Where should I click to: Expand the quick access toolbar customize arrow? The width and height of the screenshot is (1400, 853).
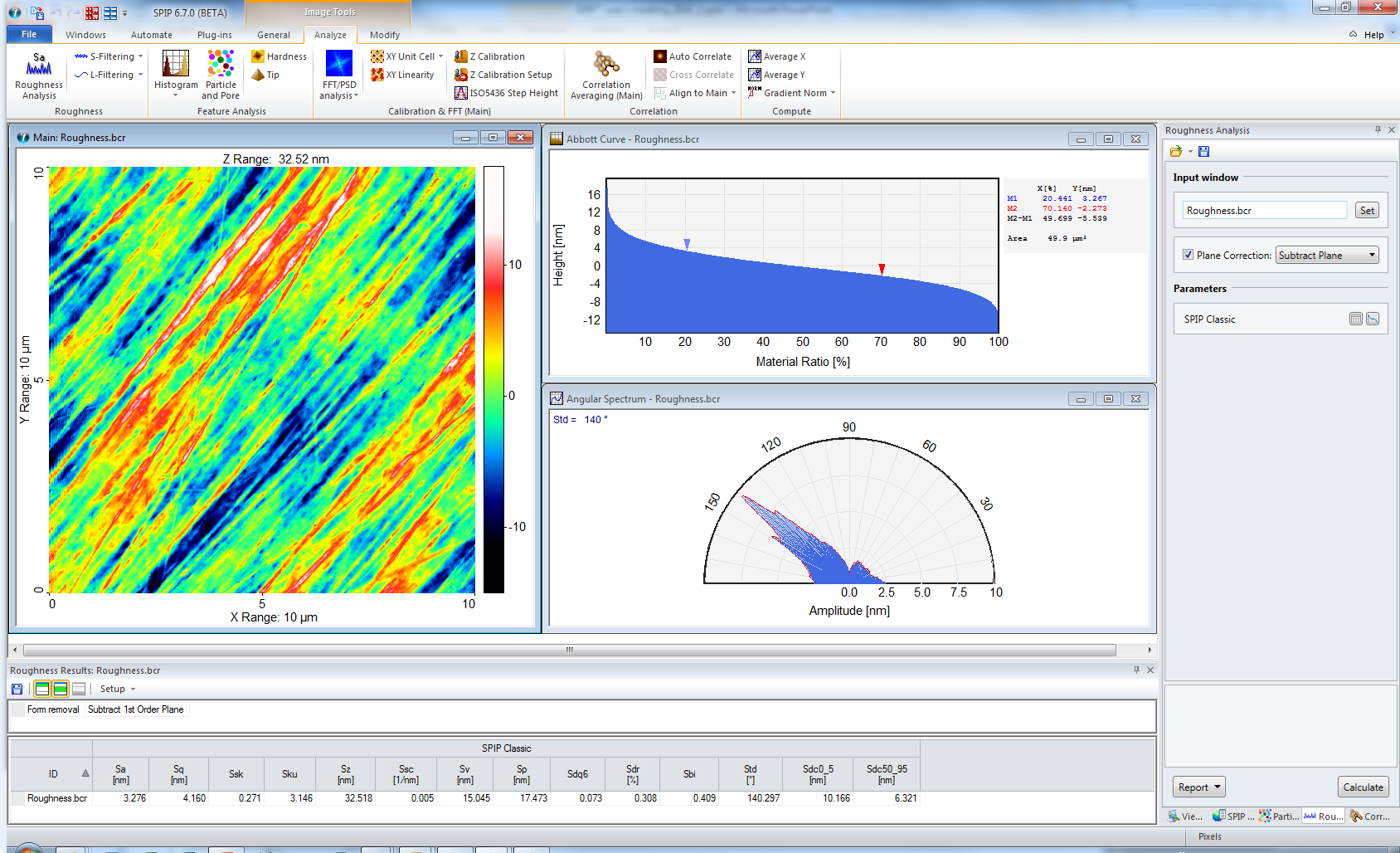pyautogui.click(x=125, y=12)
